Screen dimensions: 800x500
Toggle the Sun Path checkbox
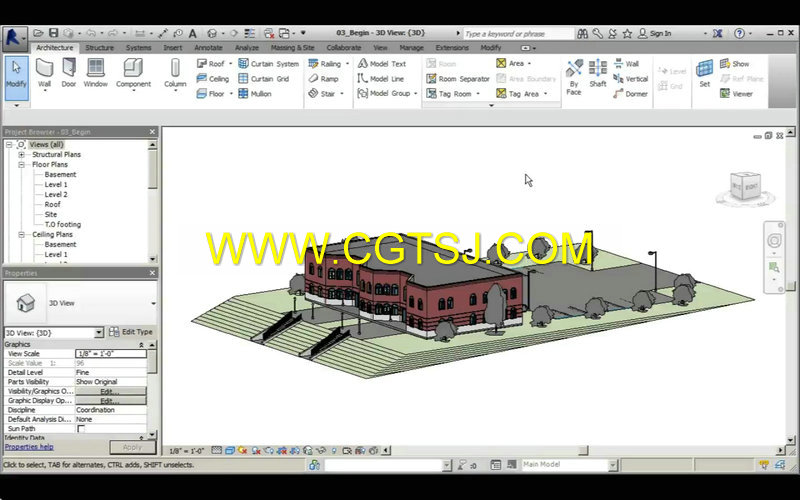click(81, 429)
